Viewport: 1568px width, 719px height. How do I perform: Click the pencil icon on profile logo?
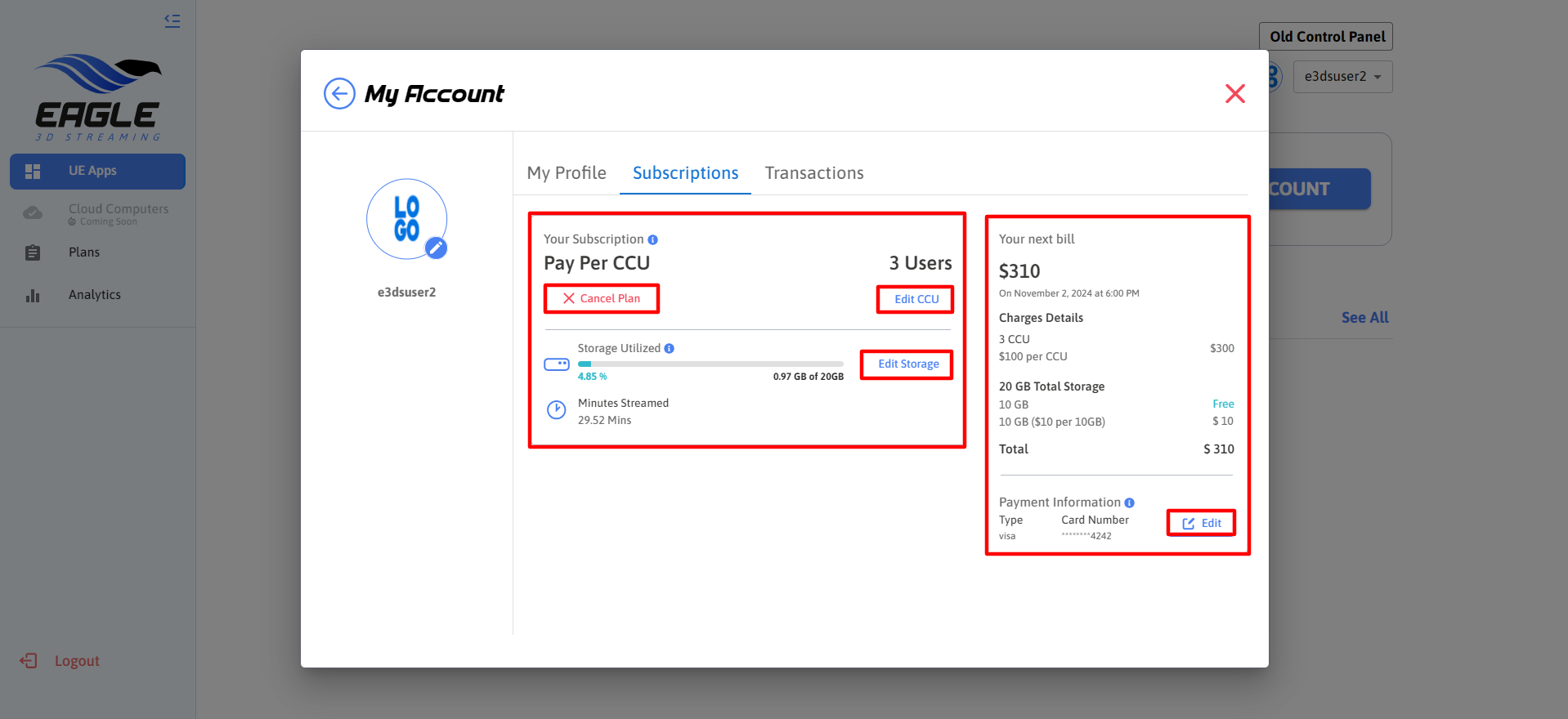437,248
